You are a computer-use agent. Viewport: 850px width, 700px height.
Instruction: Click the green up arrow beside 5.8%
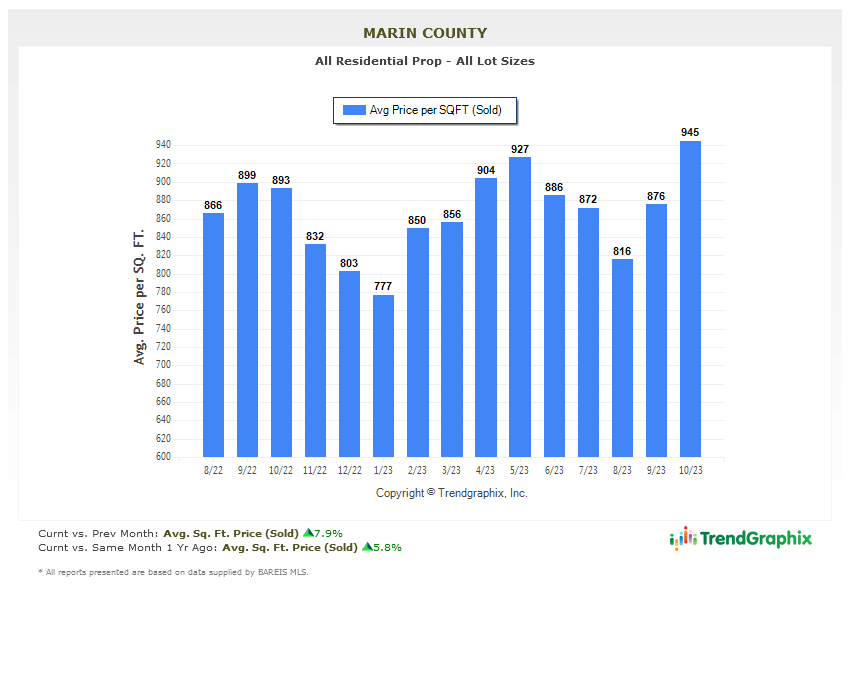367,547
